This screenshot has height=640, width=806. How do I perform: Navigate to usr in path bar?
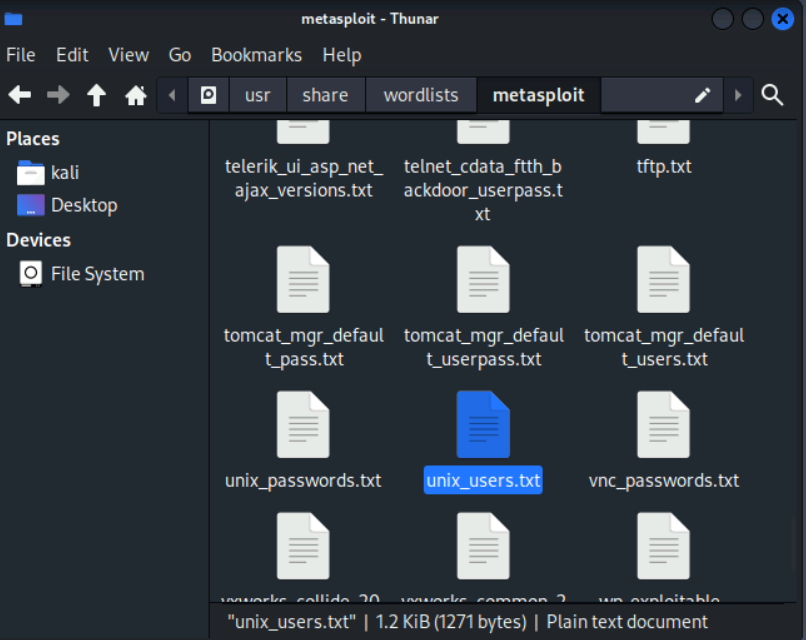pyautogui.click(x=257, y=95)
